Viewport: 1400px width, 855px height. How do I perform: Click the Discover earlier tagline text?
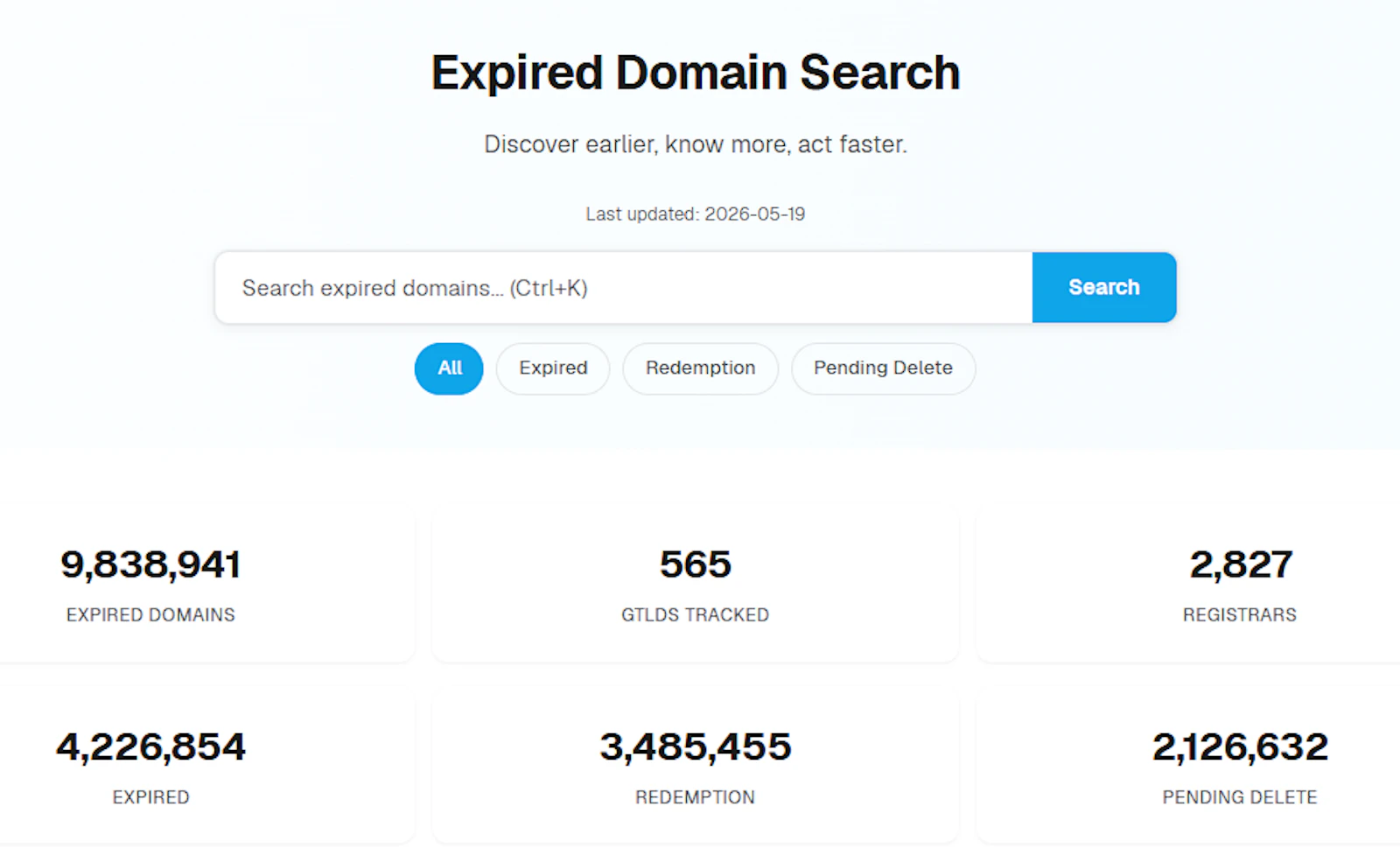696,144
